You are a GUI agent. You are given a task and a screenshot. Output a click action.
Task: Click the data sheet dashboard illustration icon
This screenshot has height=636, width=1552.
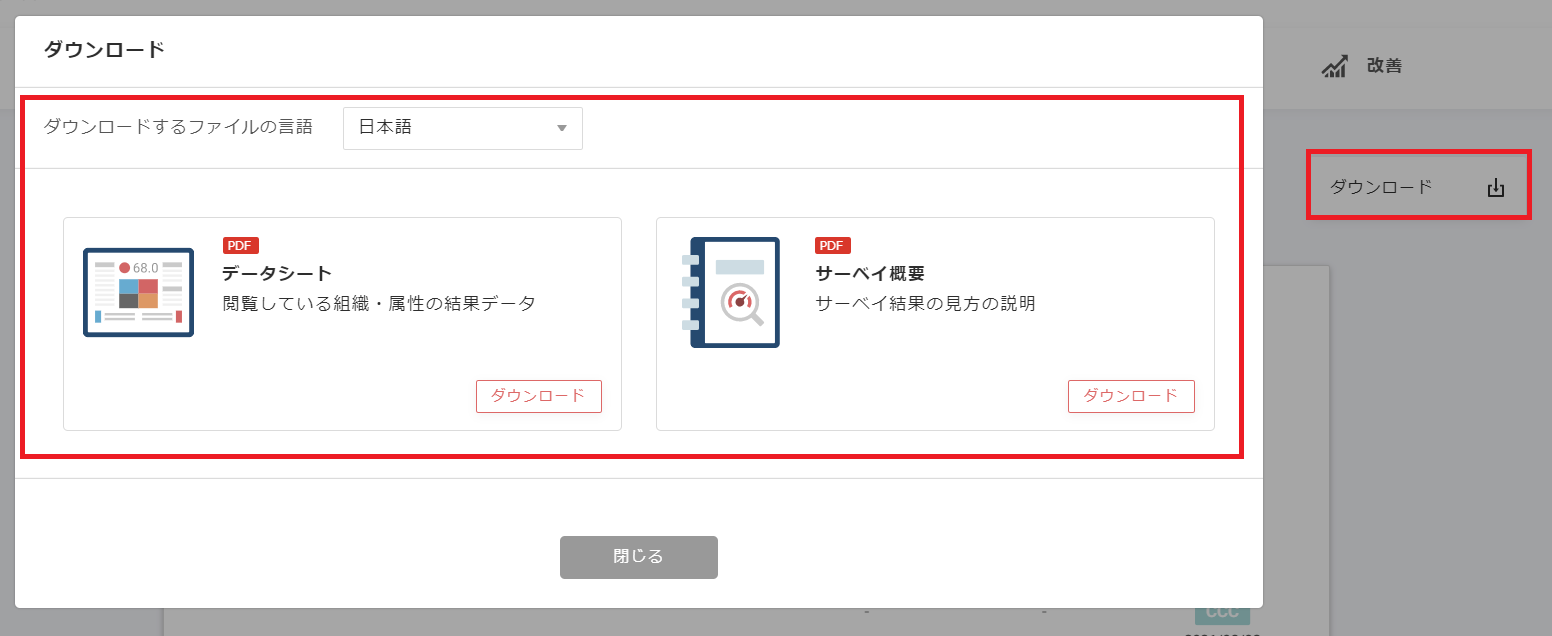[138, 292]
